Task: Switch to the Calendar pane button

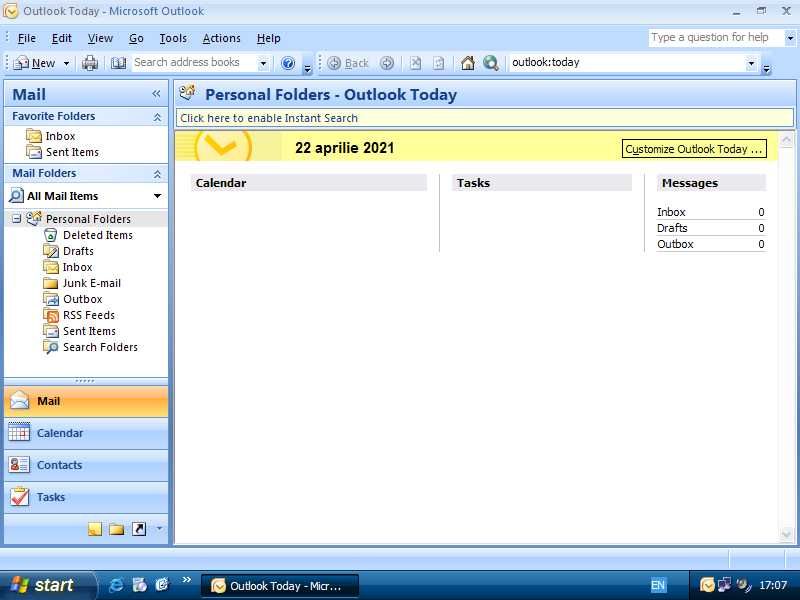Action: (86, 433)
